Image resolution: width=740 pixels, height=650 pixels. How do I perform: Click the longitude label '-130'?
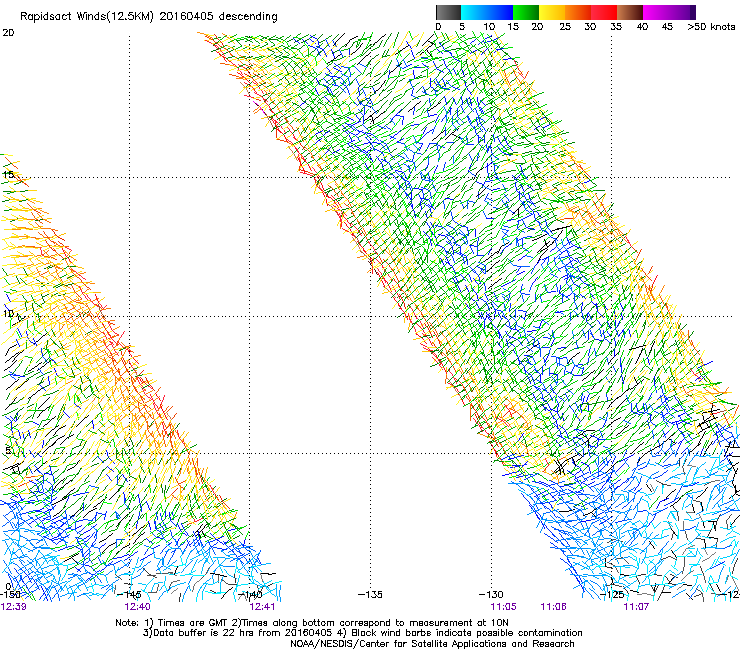[491, 594]
